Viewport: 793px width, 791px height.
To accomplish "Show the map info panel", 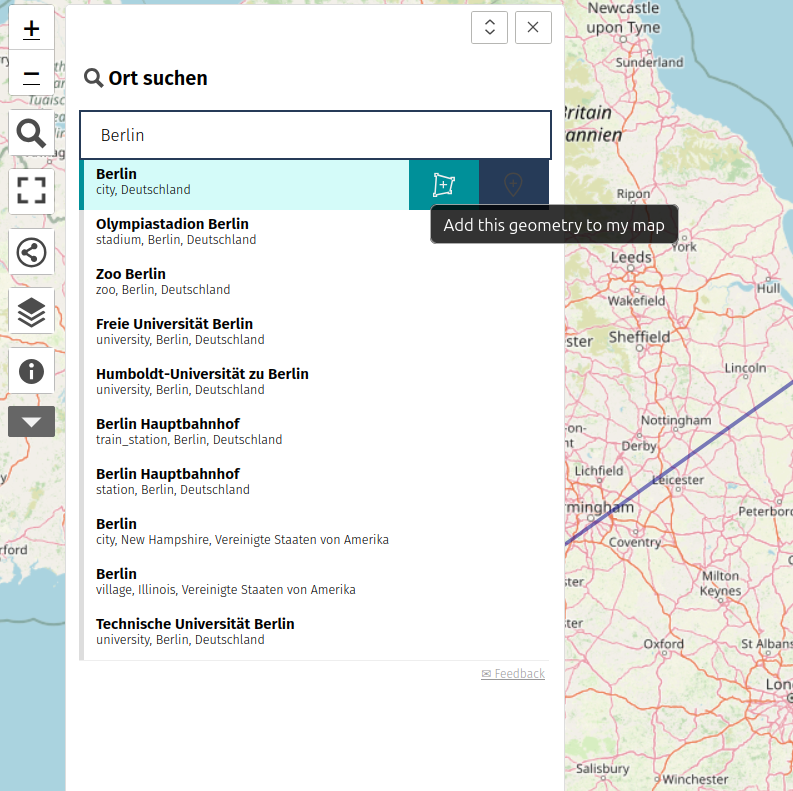I will 32,372.
